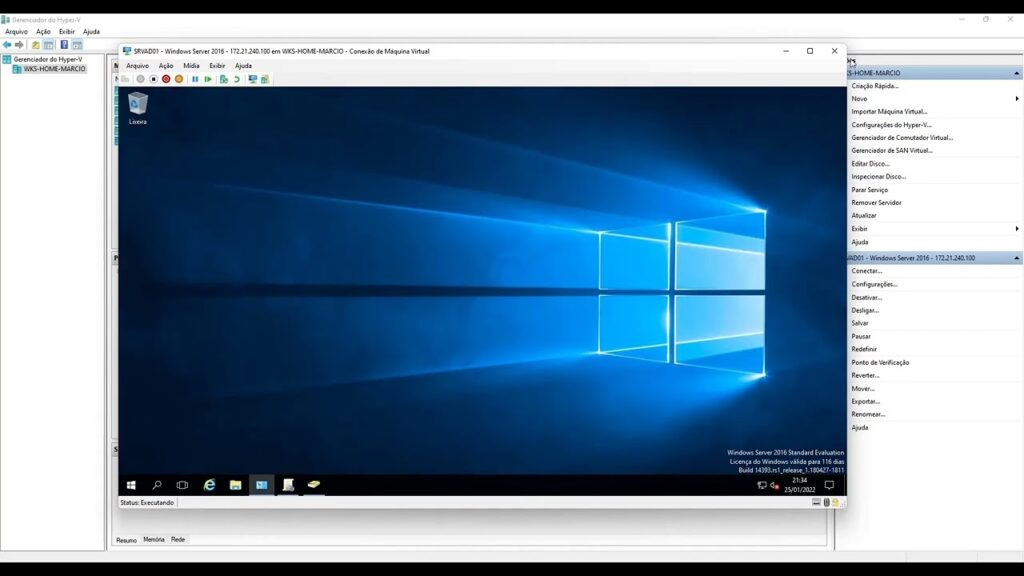1024x576 pixels.
Task: Click mouse status icon in VM status bar
Action: pos(826,502)
